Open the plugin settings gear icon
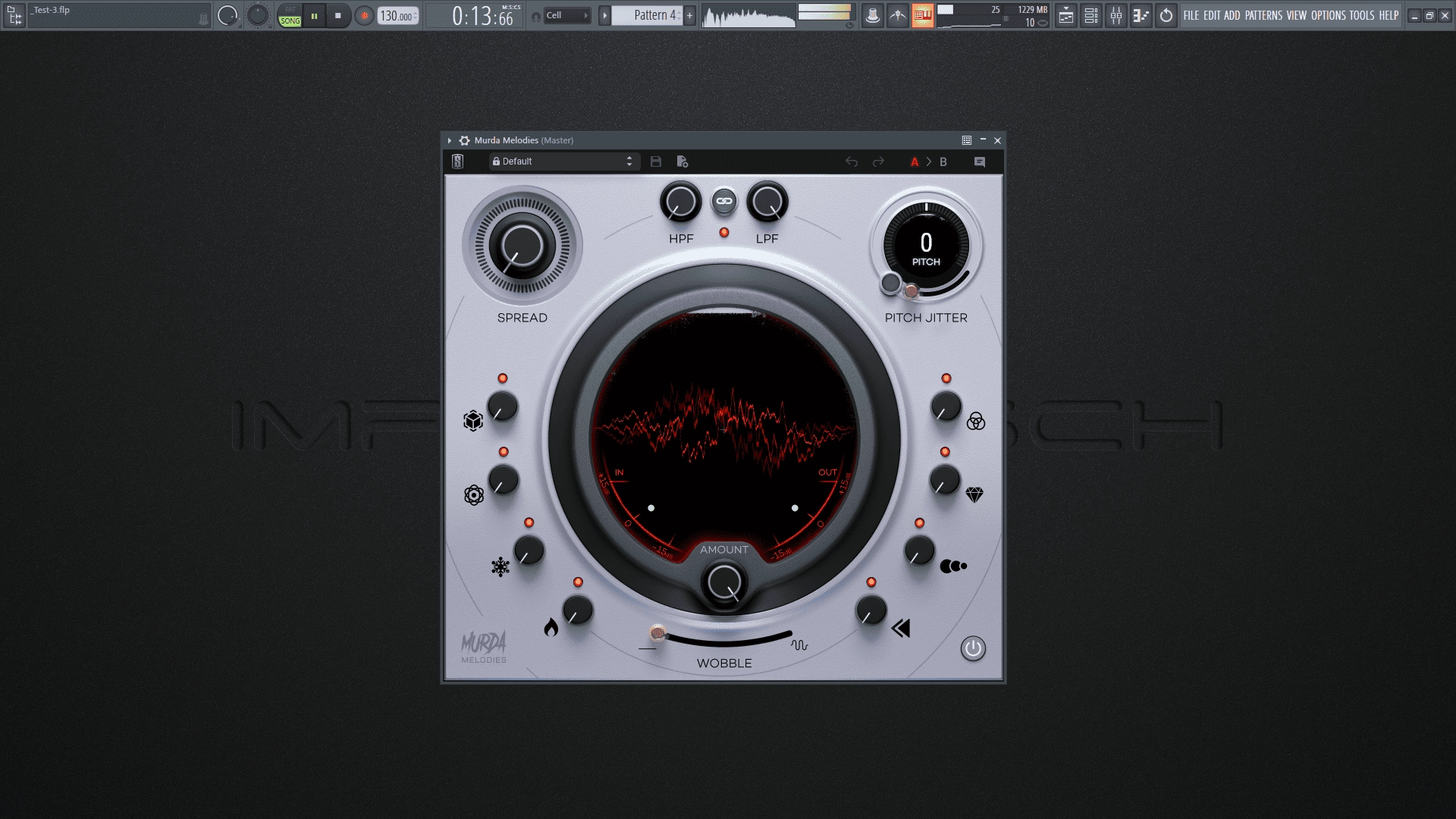Image resolution: width=1456 pixels, height=819 pixels. (x=465, y=140)
